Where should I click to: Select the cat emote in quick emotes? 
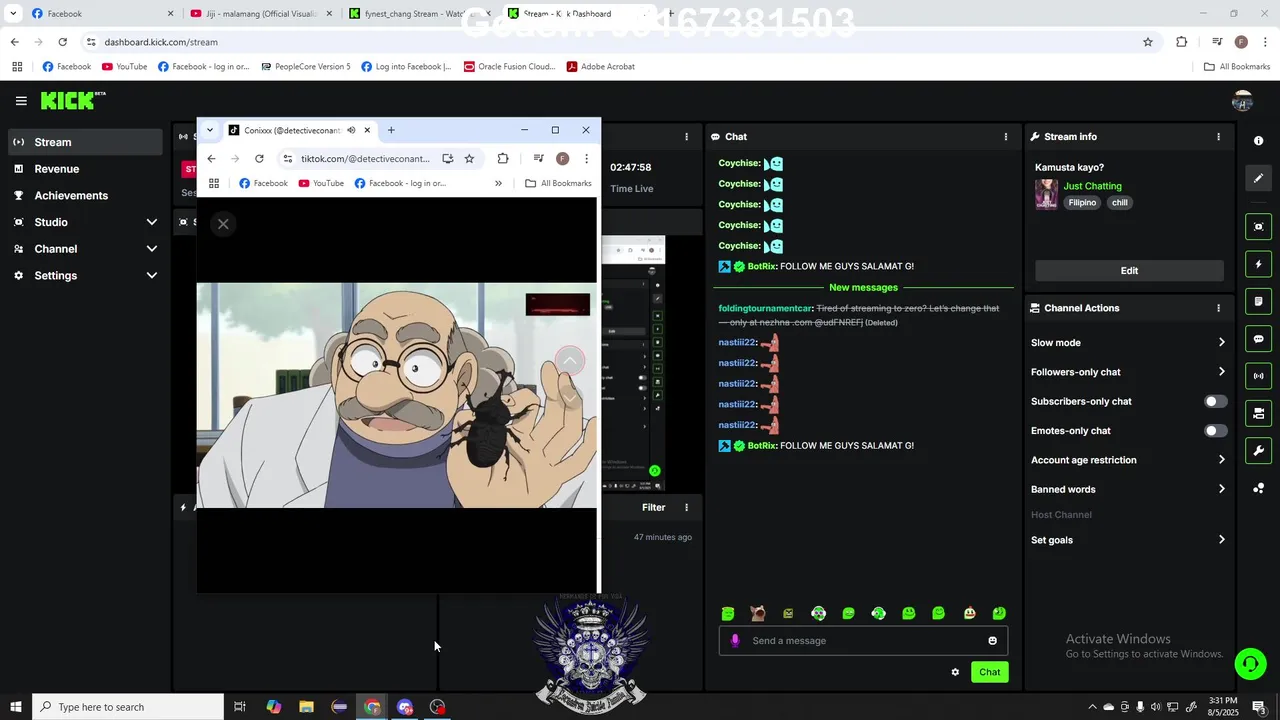pyautogui.click(x=758, y=613)
